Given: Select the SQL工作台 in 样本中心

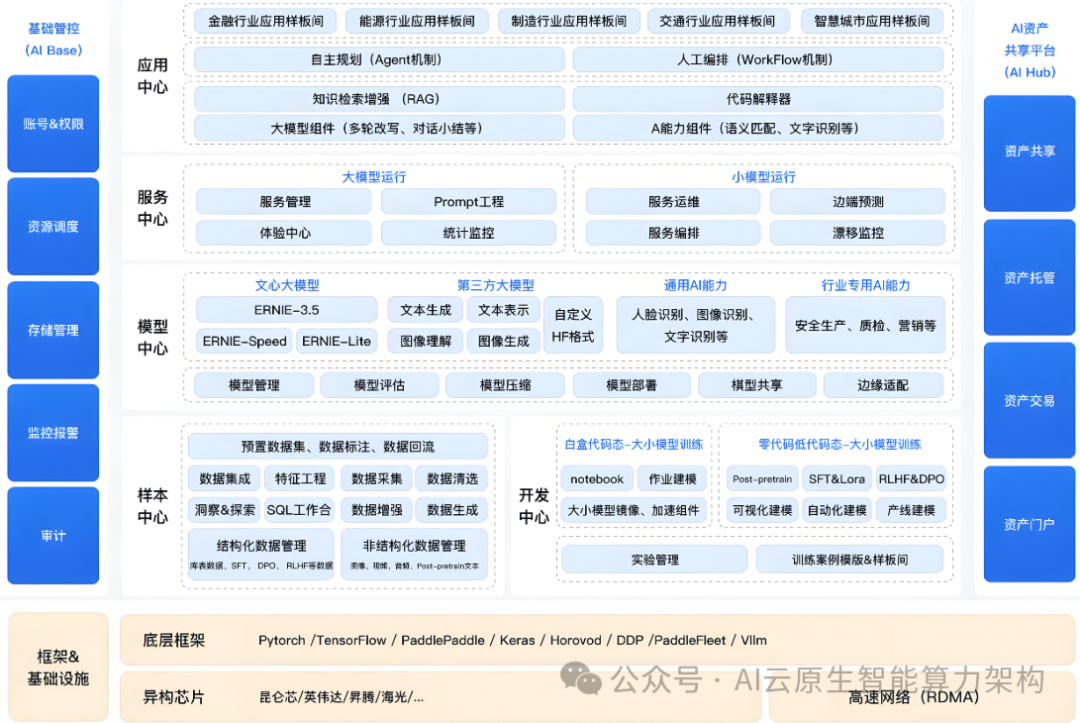Looking at the screenshot, I should (x=300, y=511).
